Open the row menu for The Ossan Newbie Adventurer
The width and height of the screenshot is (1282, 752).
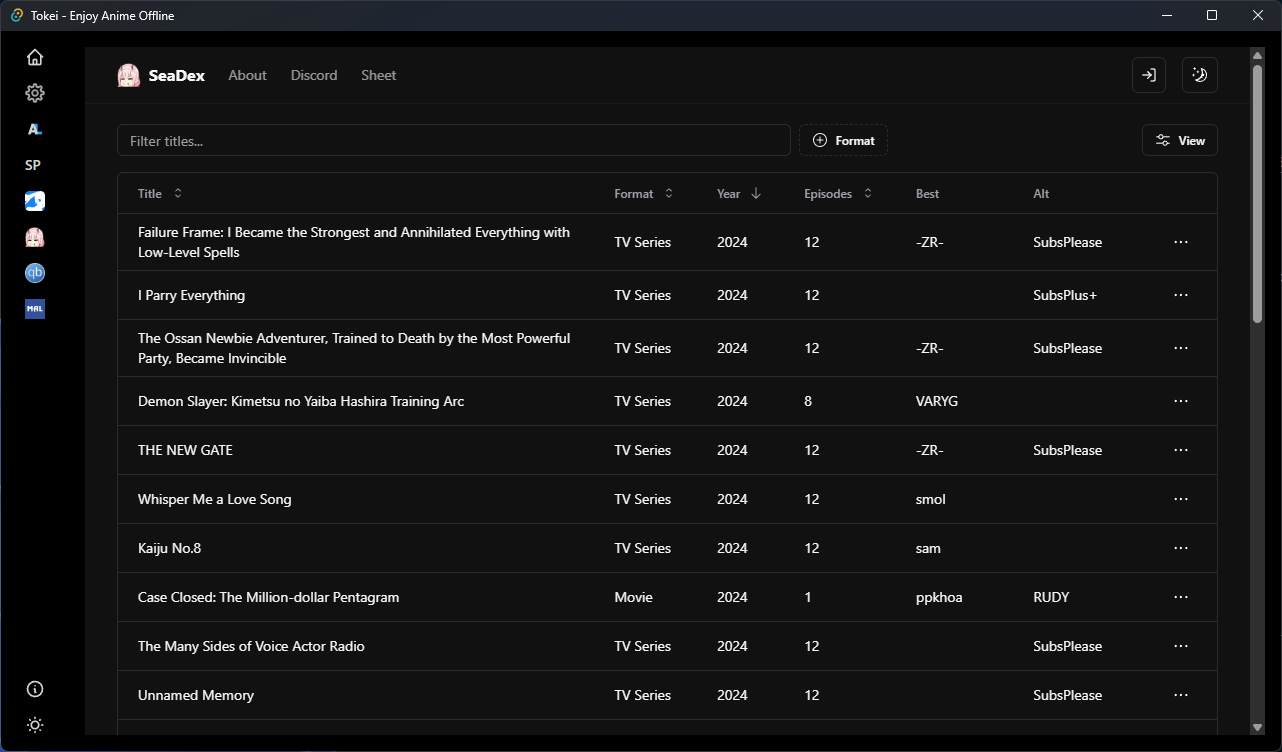[x=1181, y=348]
